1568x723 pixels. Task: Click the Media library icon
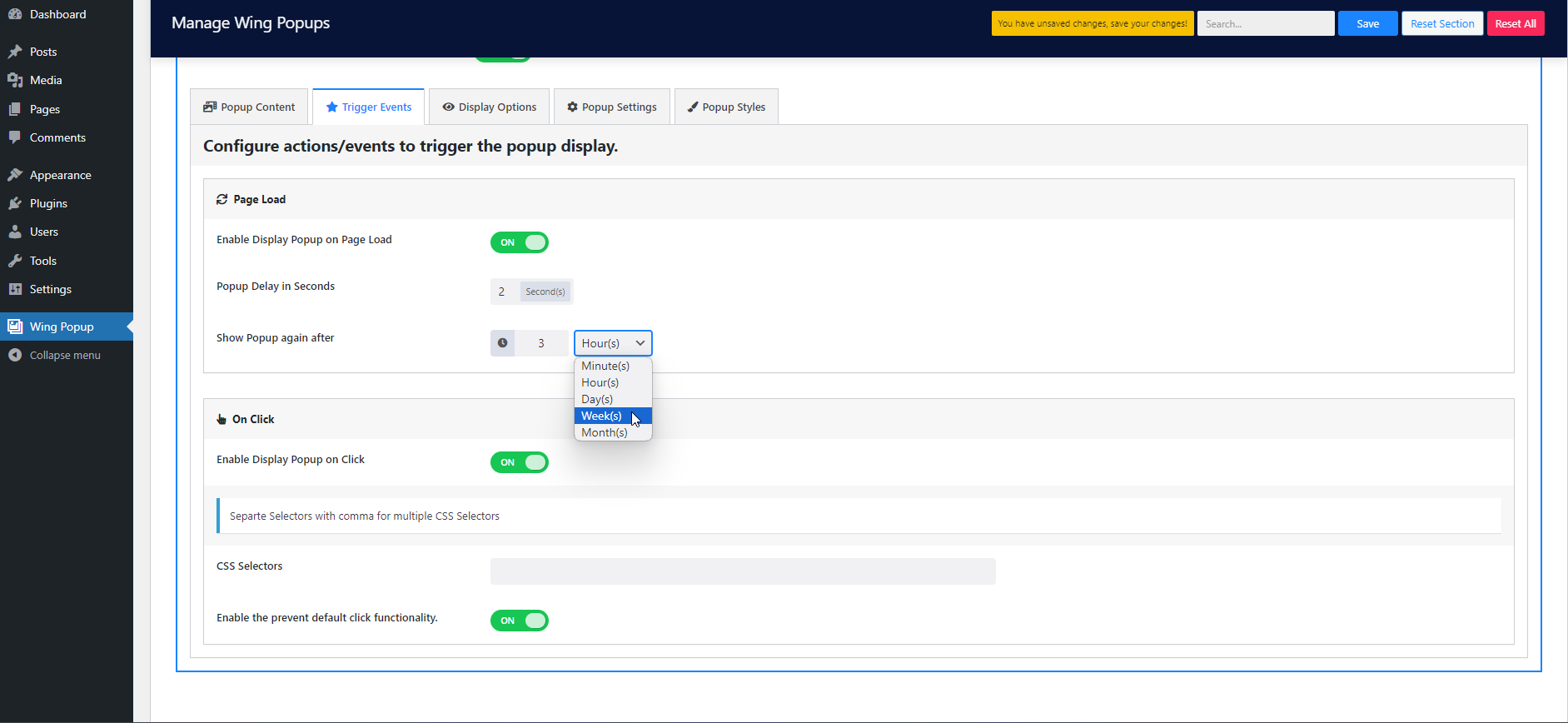point(15,80)
